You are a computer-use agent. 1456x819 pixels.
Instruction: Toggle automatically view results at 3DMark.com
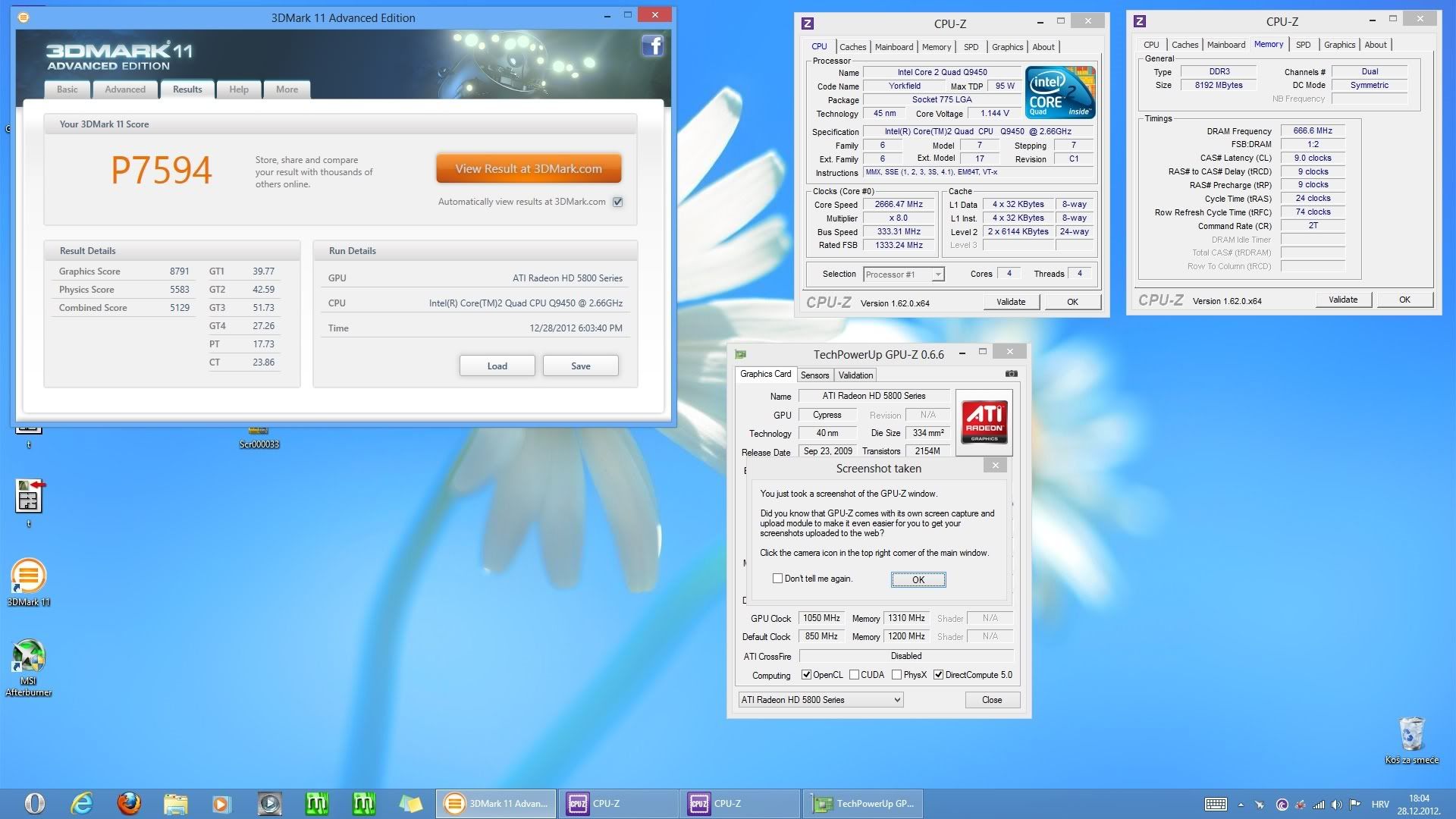[x=617, y=202]
